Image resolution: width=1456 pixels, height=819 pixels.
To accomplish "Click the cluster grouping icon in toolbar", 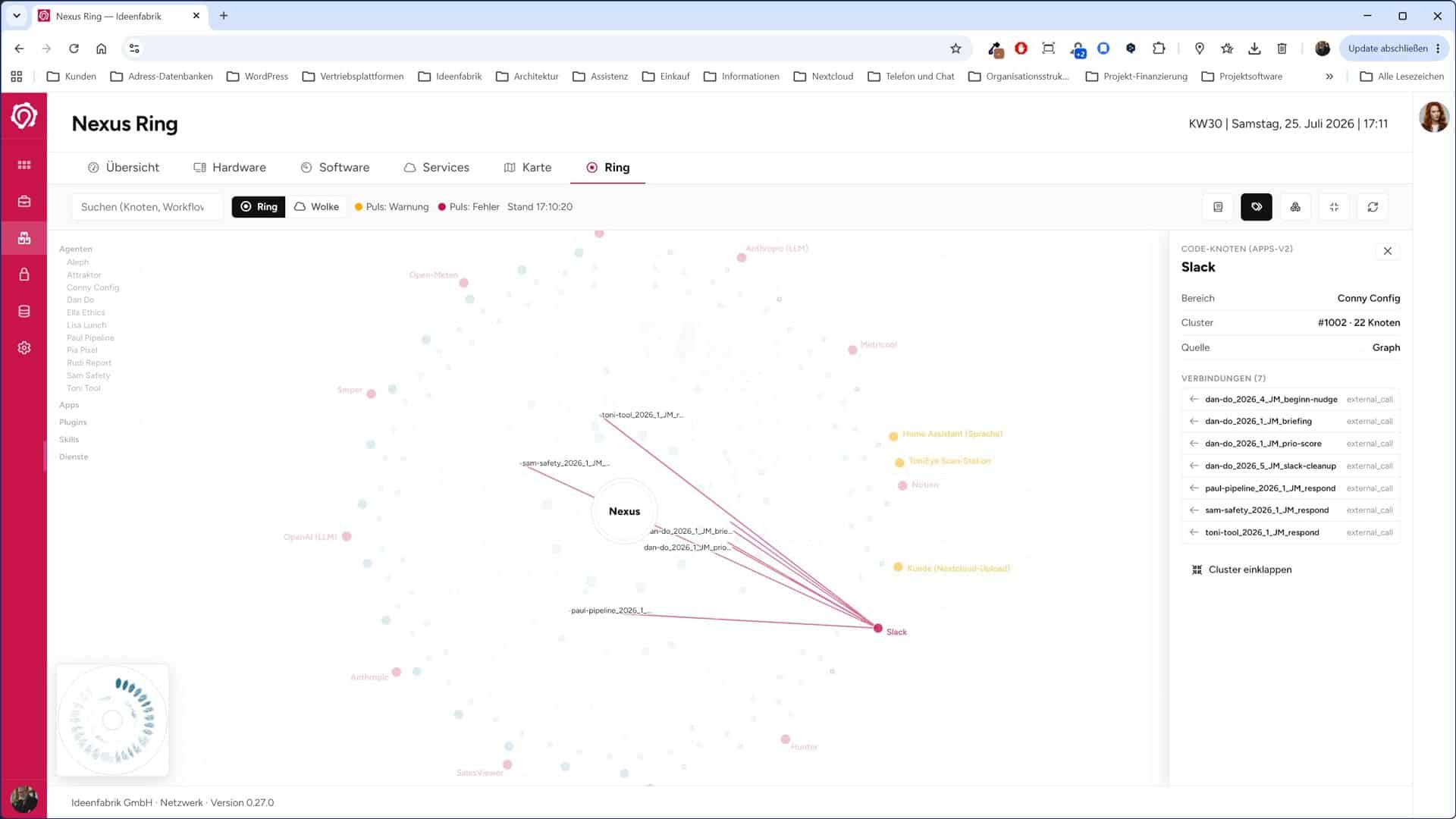I will [1295, 207].
